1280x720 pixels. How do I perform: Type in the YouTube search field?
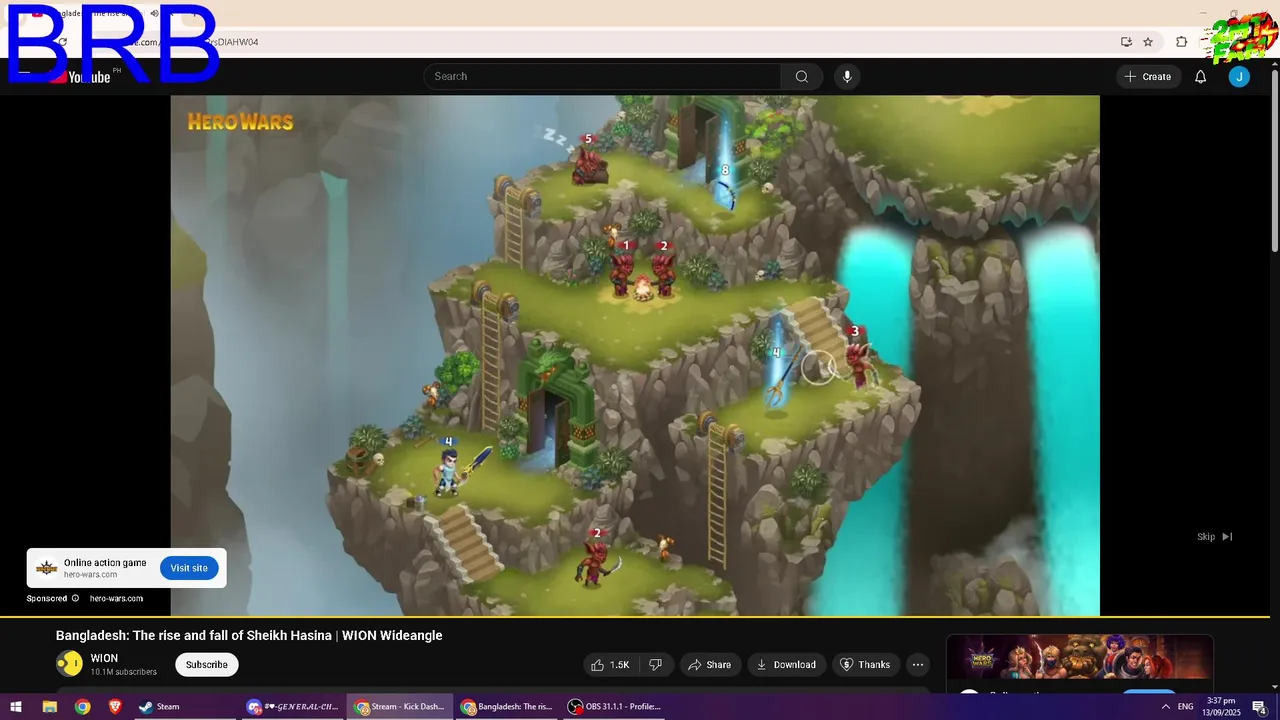point(603,77)
